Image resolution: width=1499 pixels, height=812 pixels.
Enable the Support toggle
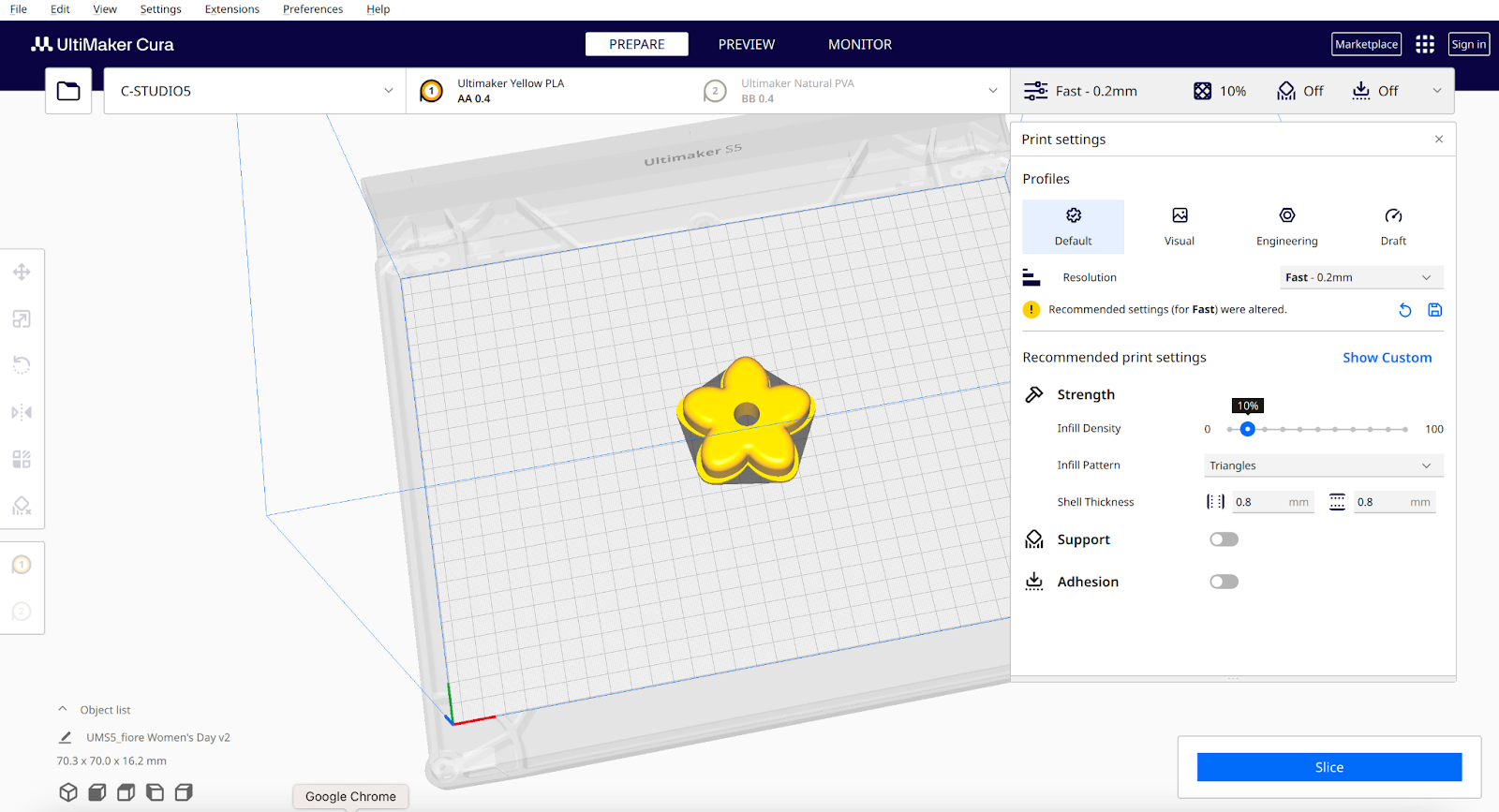point(1224,539)
